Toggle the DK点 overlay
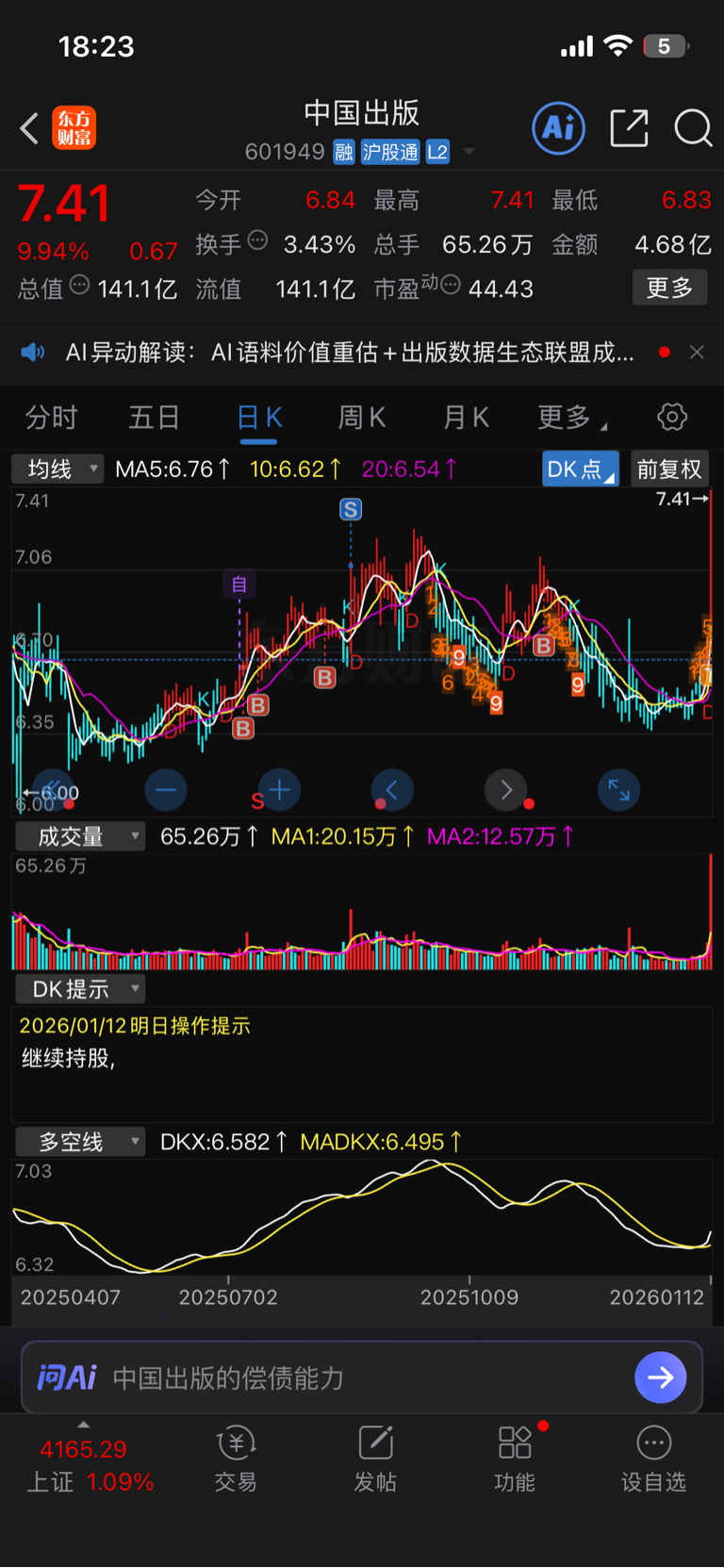This screenshot has width=724, height=1568. click(x=581, y=470)
